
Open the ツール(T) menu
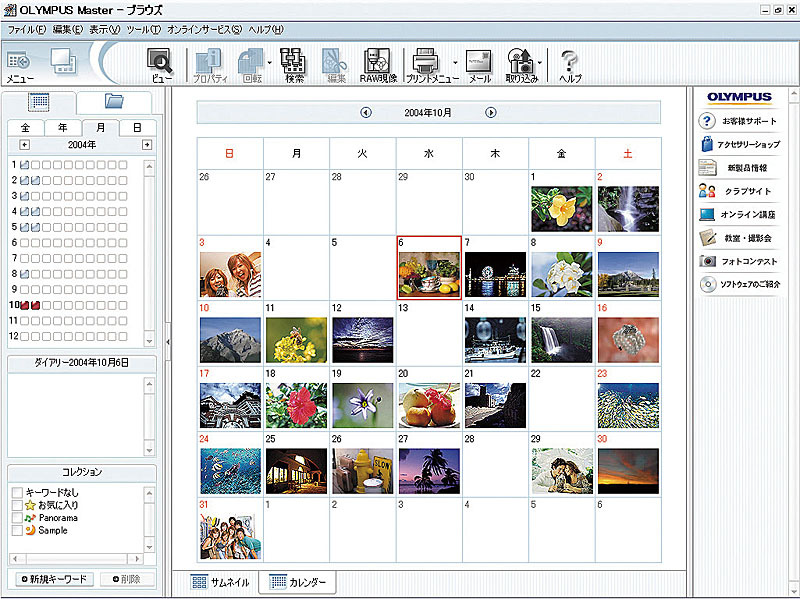tap(144, 30)
